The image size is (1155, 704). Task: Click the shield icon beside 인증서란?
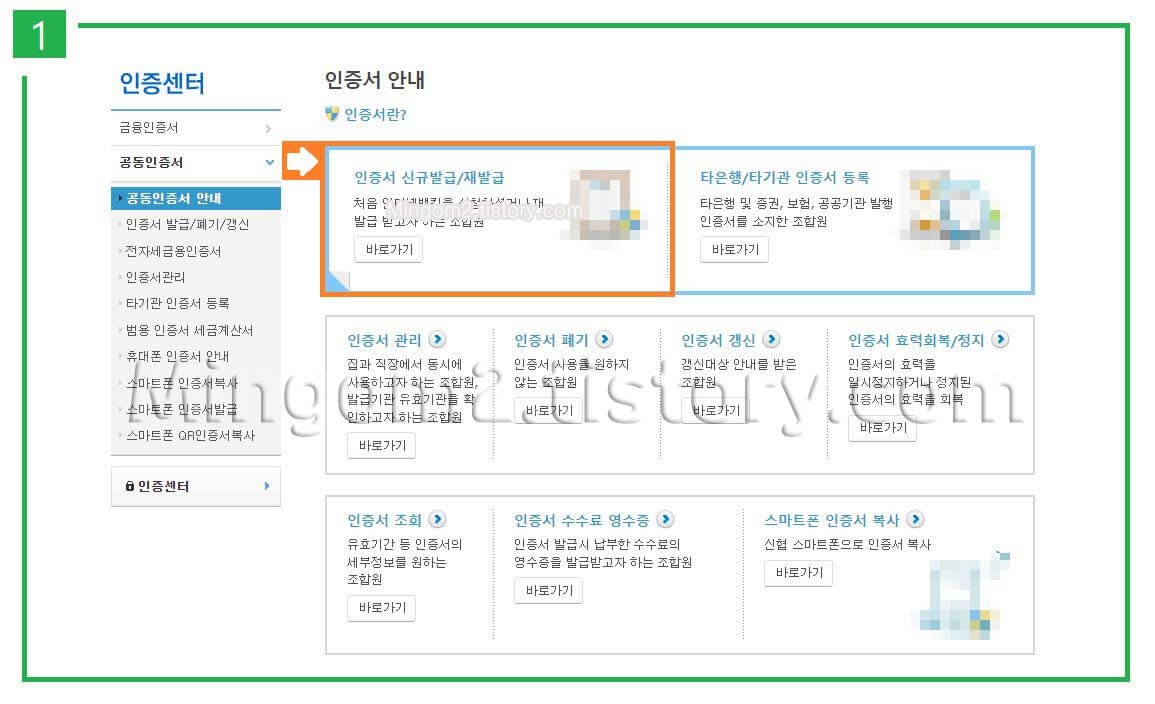[x=331, y=115]
